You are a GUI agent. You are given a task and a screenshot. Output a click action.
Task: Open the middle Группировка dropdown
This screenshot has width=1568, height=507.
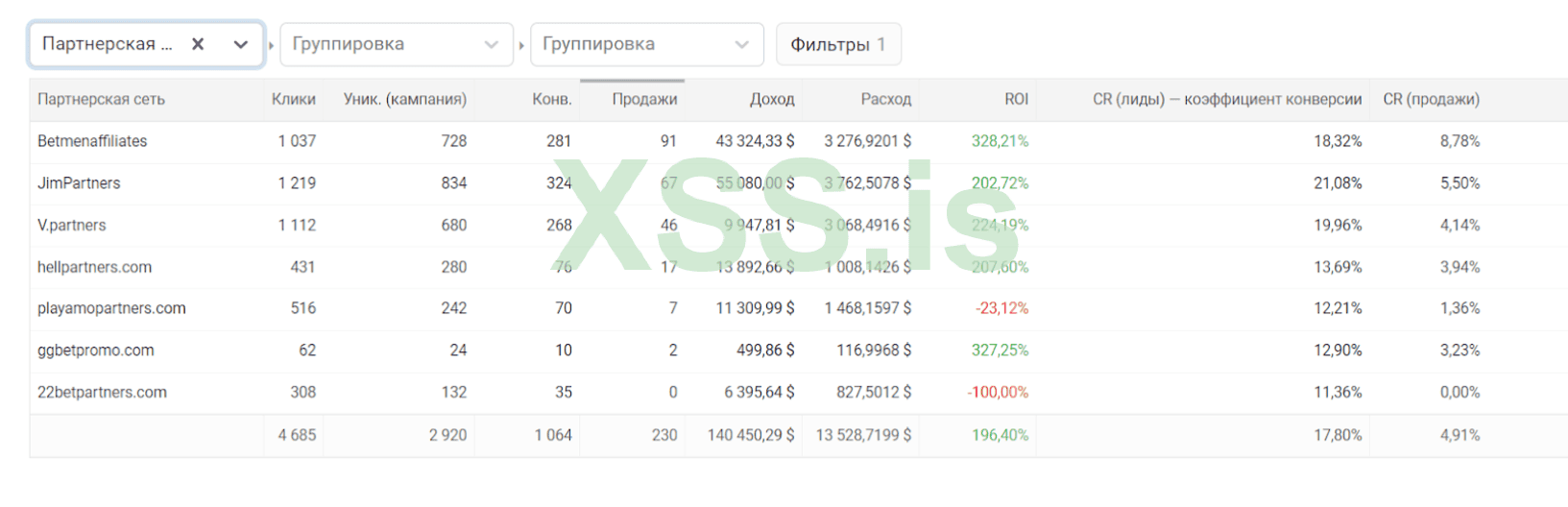(x=396, y=44)
